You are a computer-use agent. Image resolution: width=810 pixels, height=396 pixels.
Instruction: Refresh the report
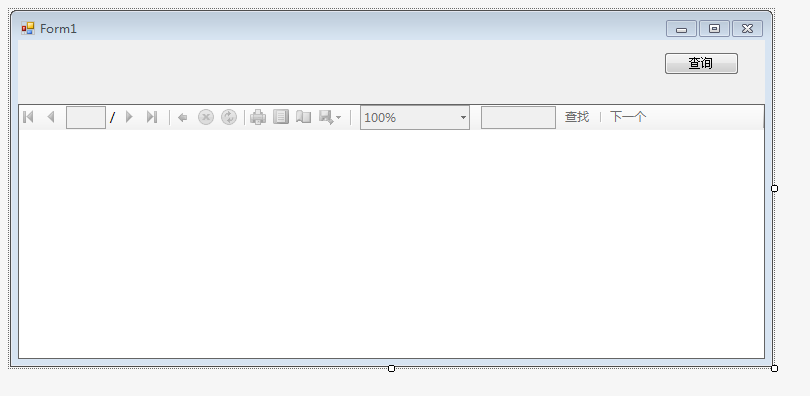[229, 117]
